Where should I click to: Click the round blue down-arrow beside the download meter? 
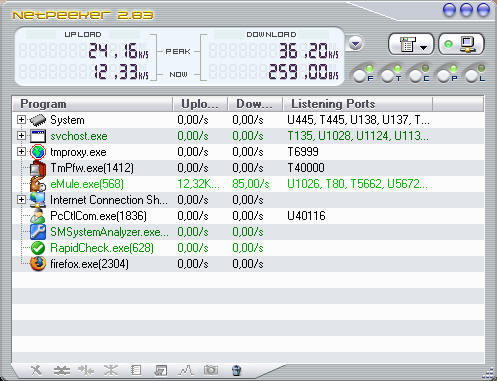[x=355, y=44]
